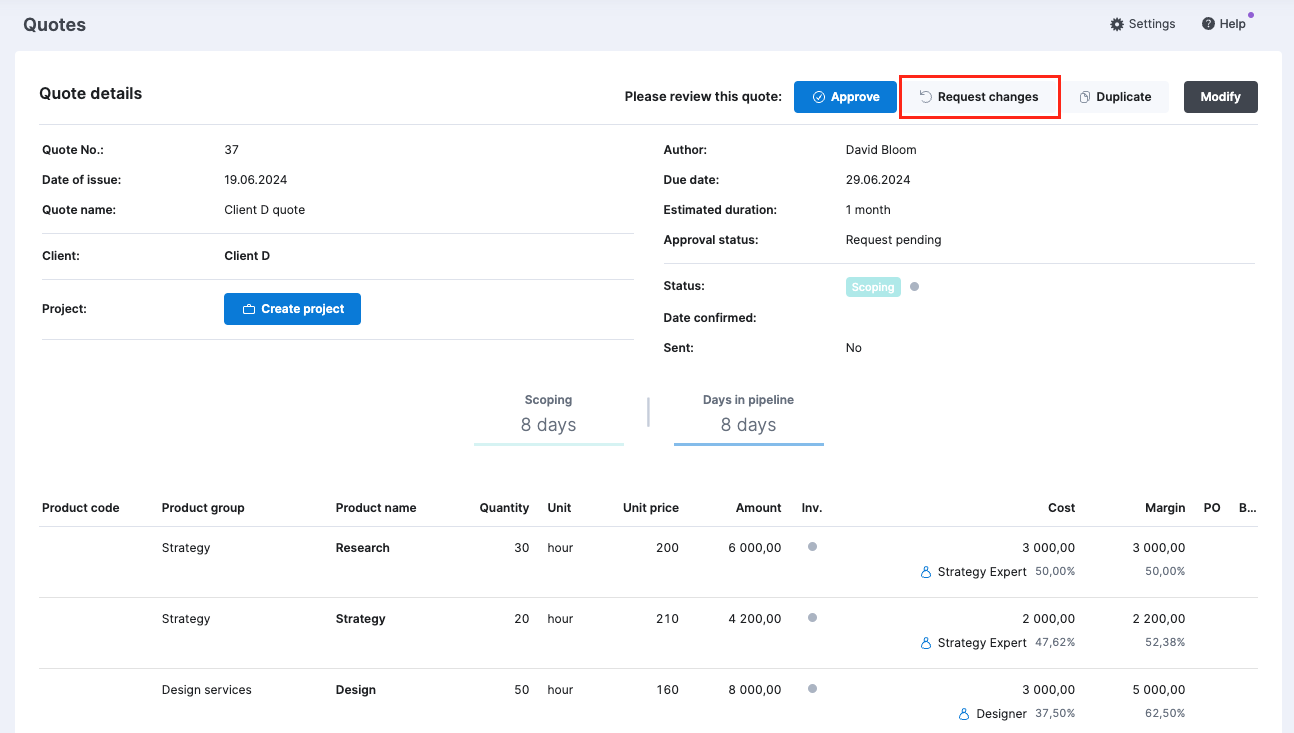Click the PO column header

[x=1212, y=508]
